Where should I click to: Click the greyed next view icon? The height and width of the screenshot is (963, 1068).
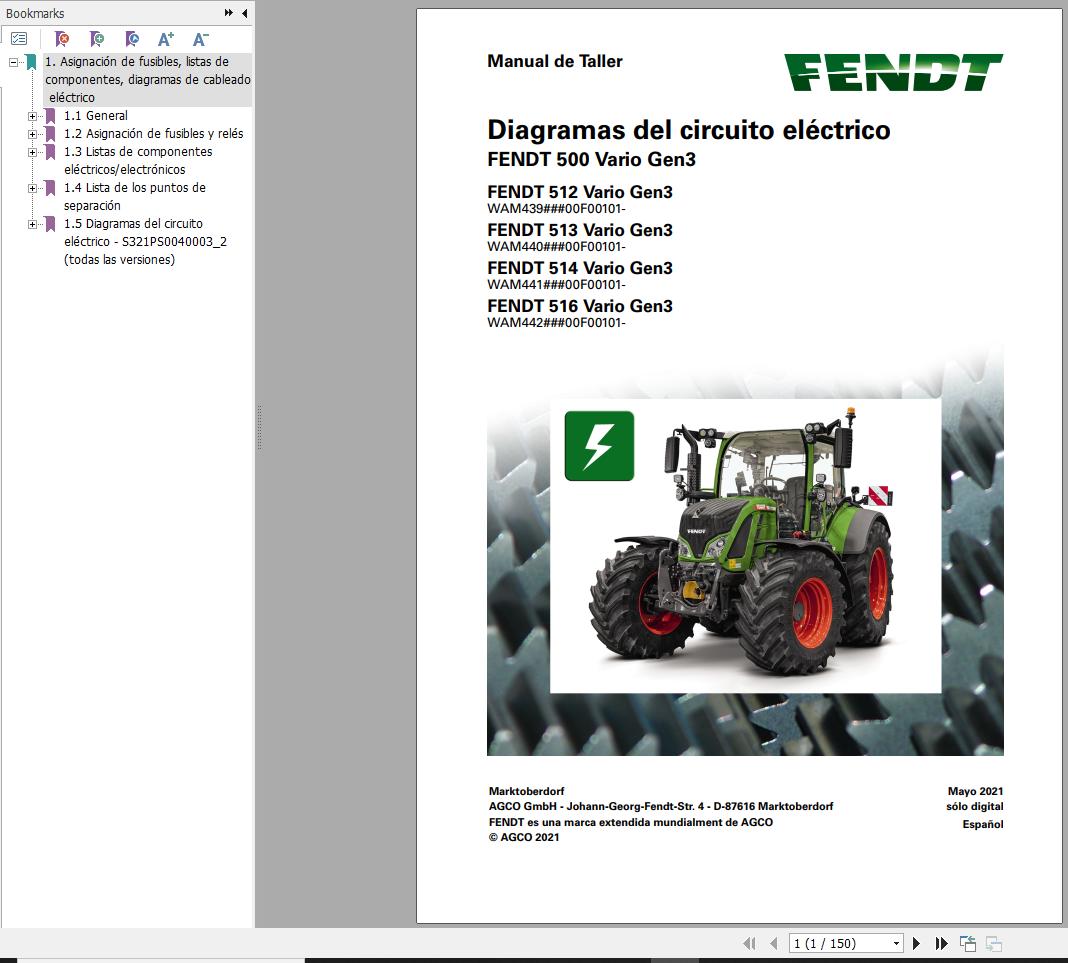coord(994,943)
